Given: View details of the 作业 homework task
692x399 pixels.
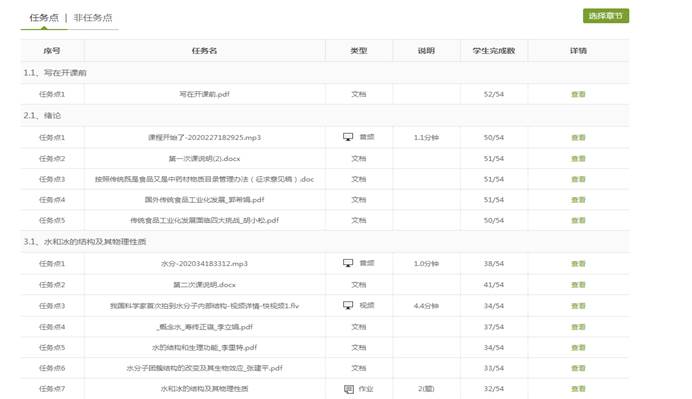Looking at the screenshot, I should (578, 389).
